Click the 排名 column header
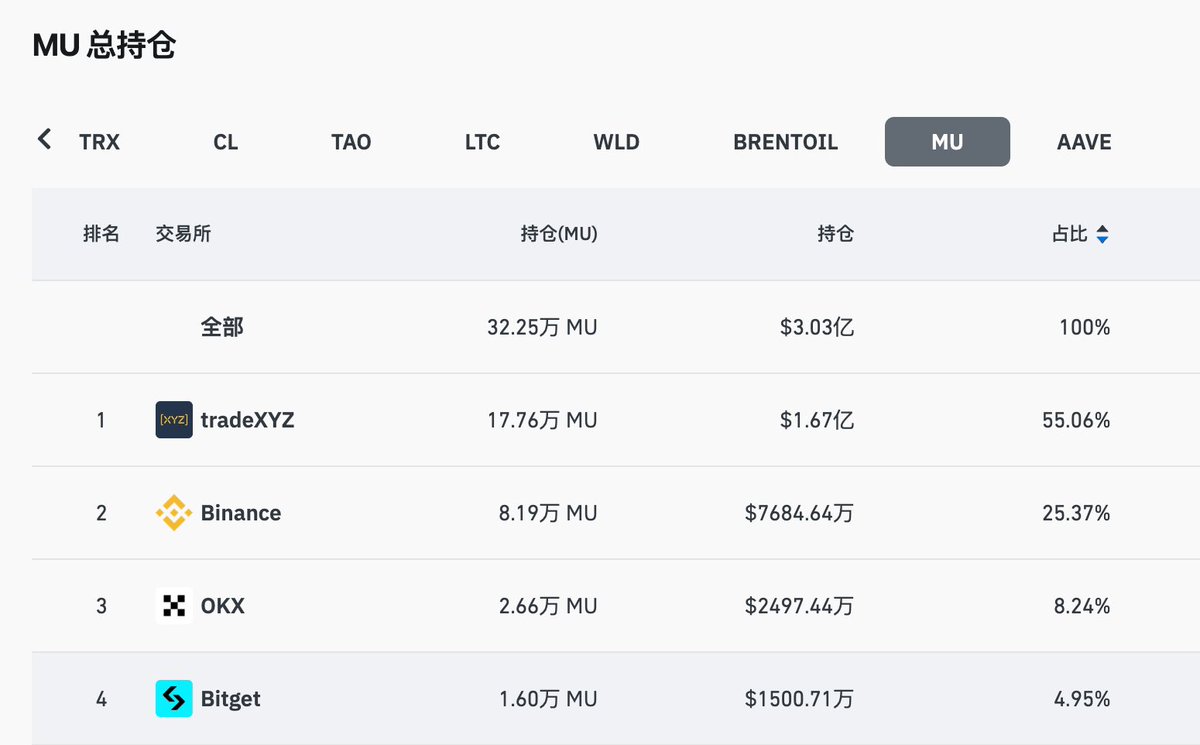The height and width of the screenshot is (745, 1200). [101, 234]
